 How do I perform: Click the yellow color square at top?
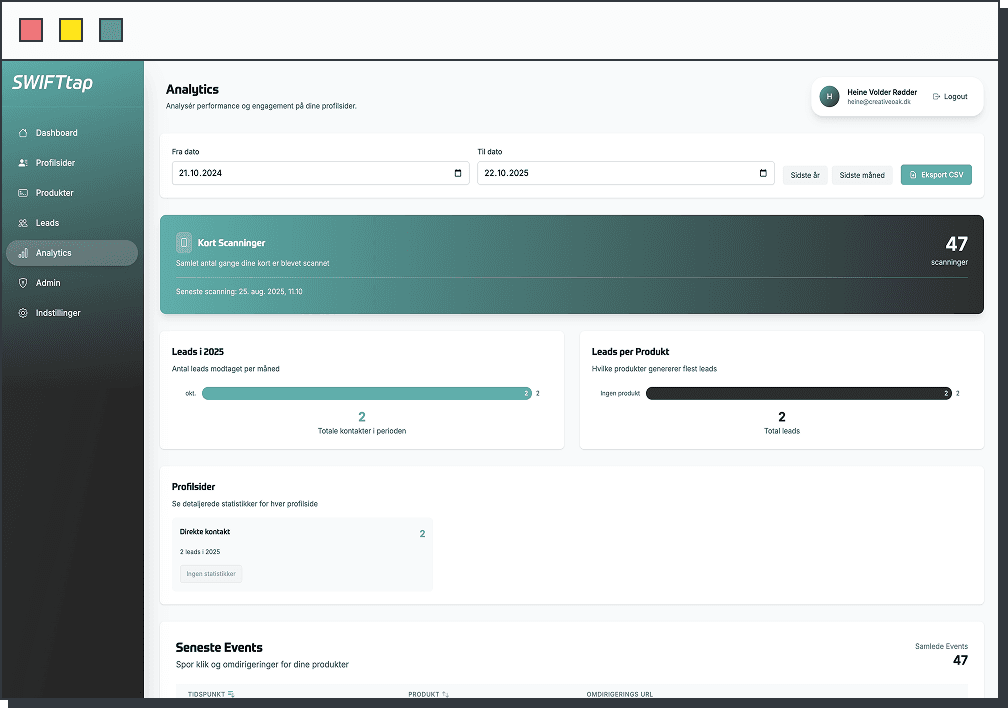point(71,30)
